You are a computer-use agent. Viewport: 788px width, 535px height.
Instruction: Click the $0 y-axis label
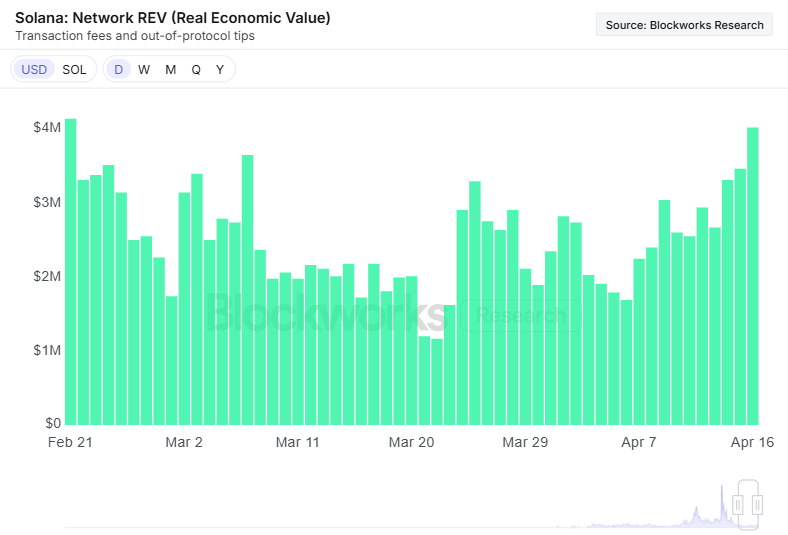[53, 423]
